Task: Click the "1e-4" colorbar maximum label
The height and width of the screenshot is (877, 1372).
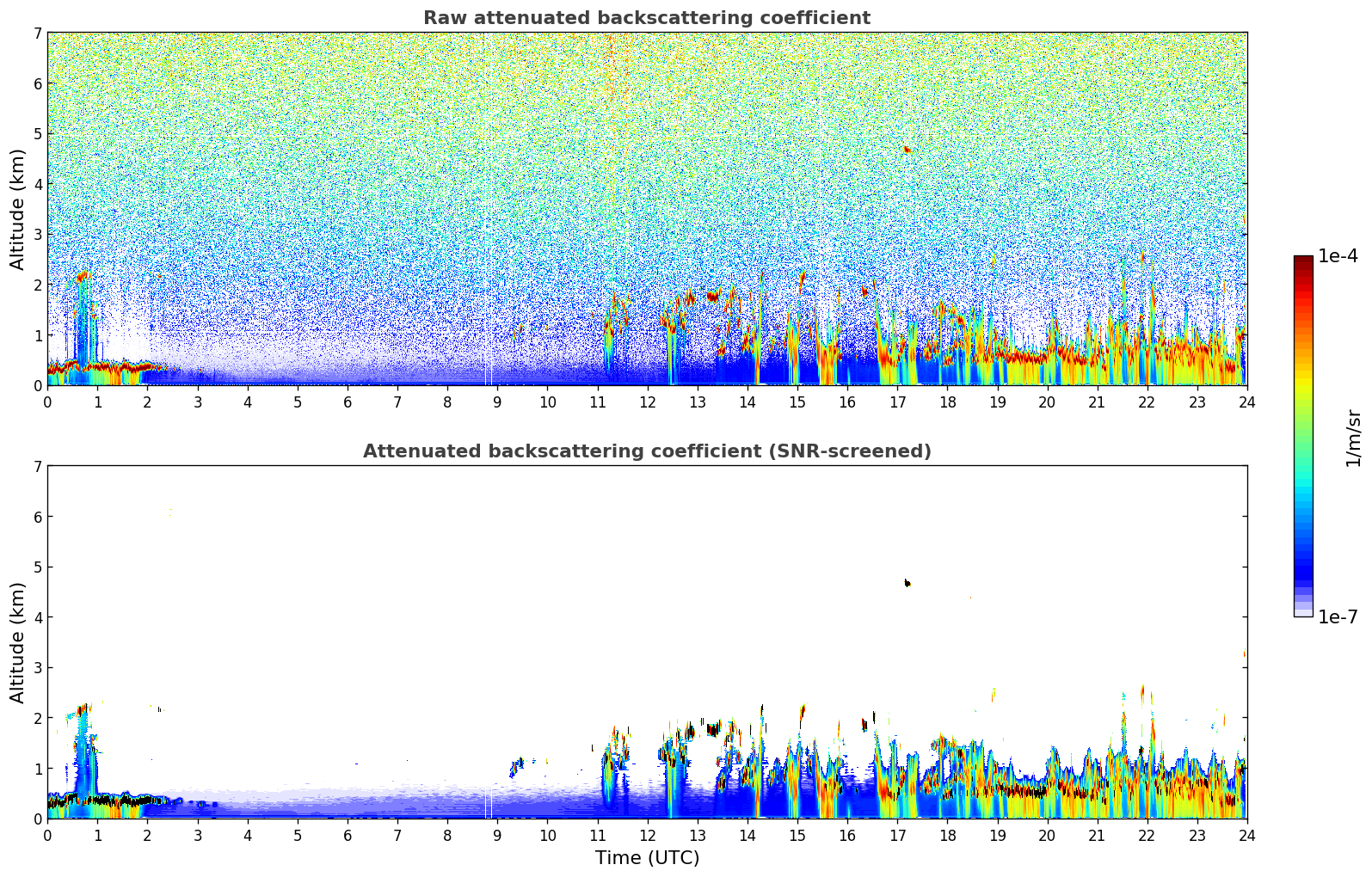Action: point(1338,256)
